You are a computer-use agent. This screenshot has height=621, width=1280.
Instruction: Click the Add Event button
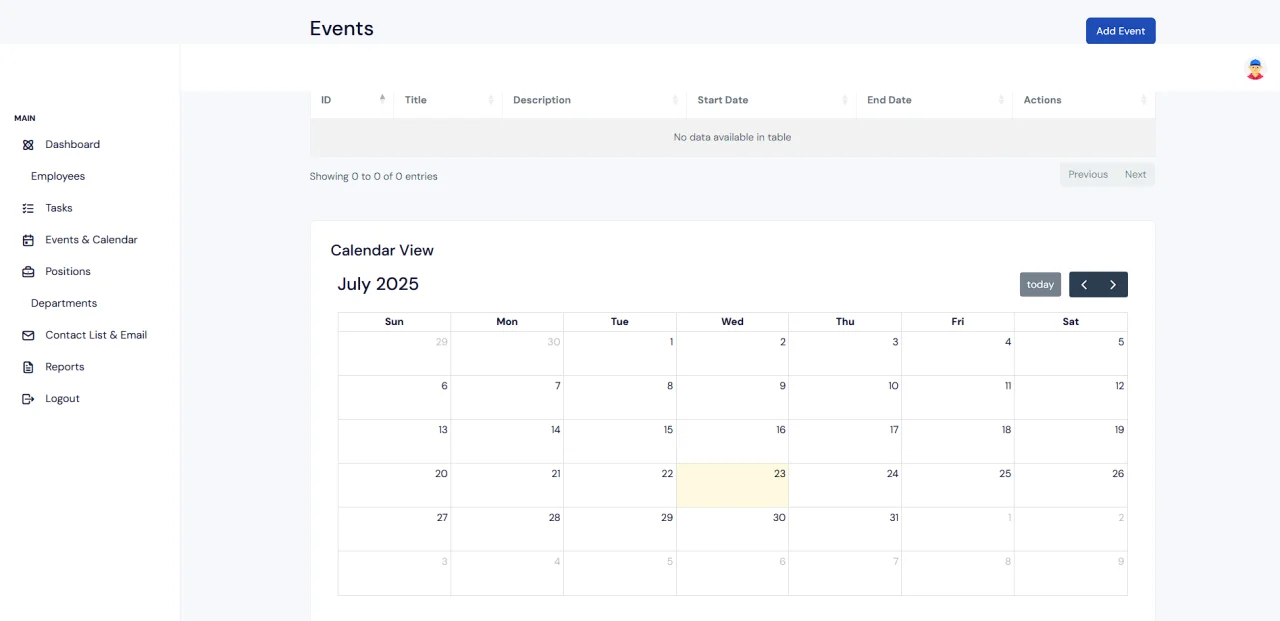tap(1120, 31)
